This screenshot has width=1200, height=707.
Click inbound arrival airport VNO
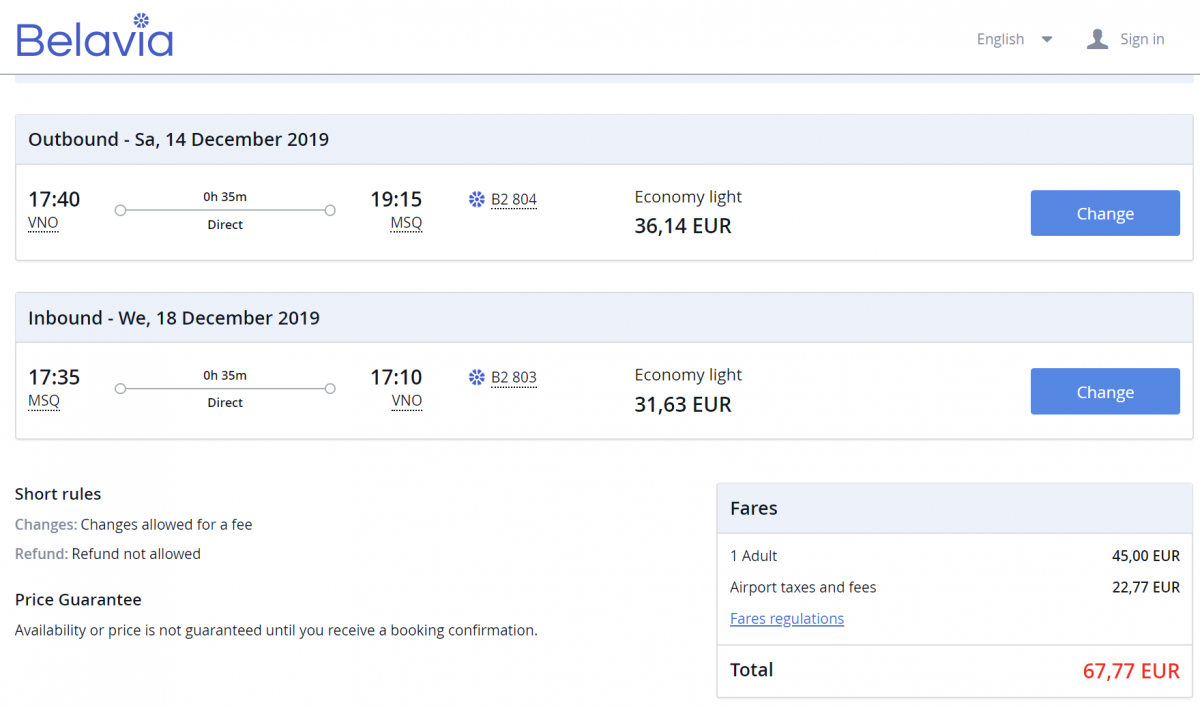point(406,401)
